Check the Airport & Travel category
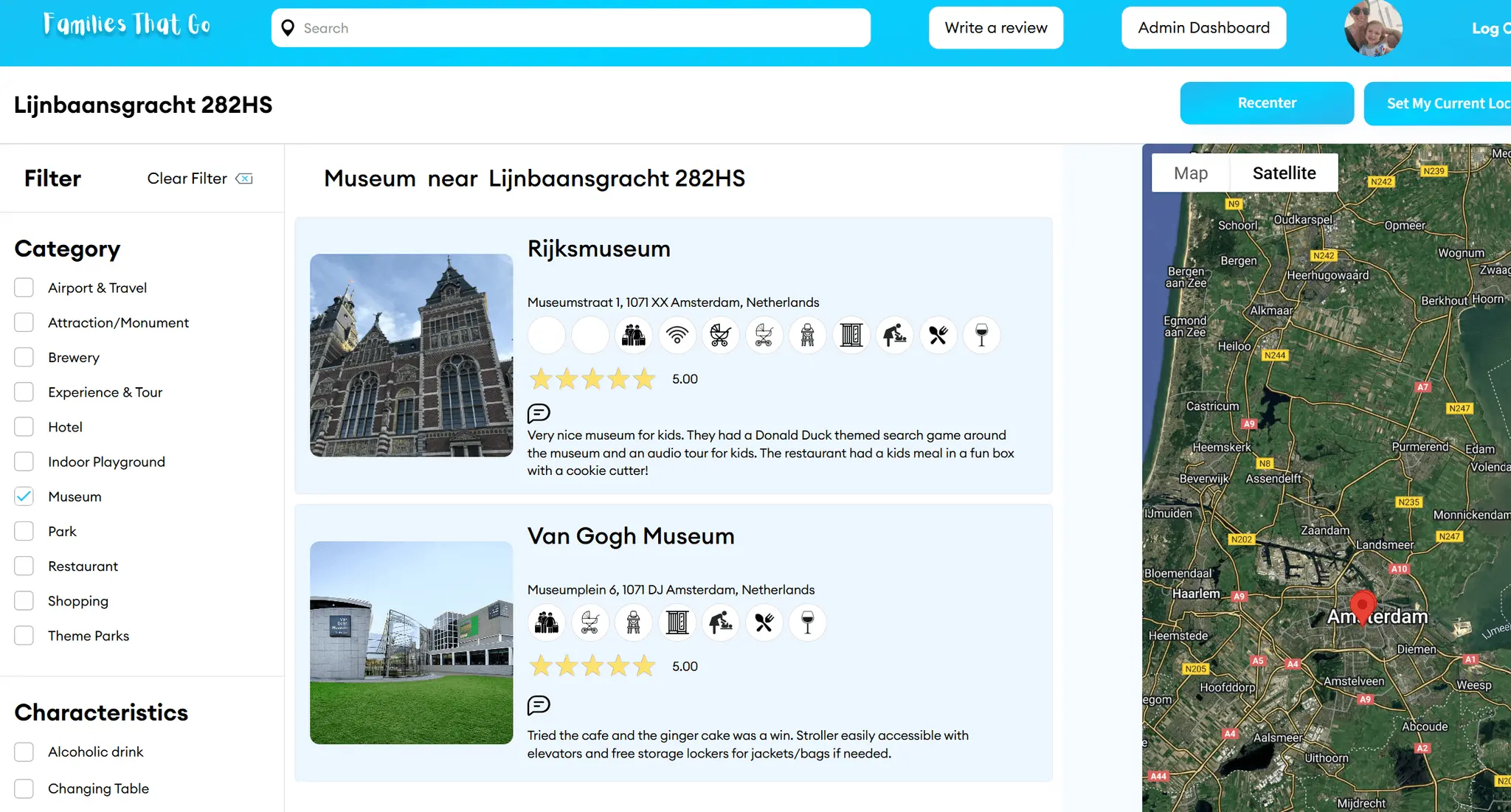This screenshot has height=812, width=1511. tap(24, 288)
